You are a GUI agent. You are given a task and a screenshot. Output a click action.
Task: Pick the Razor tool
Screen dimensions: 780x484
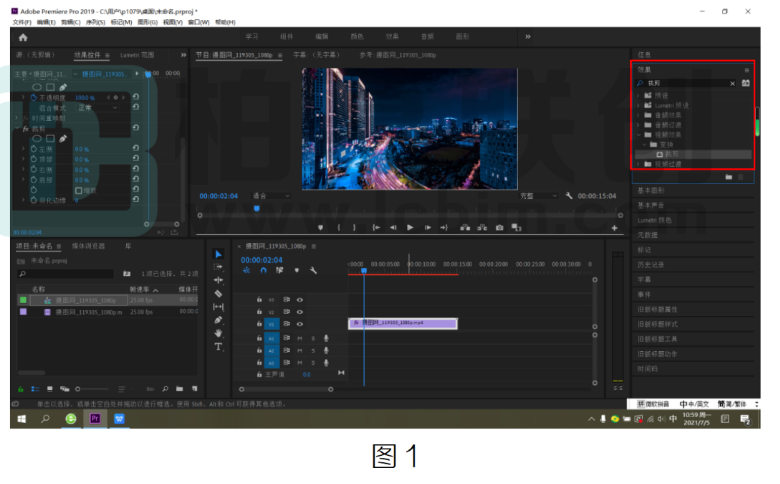(218, 293)
